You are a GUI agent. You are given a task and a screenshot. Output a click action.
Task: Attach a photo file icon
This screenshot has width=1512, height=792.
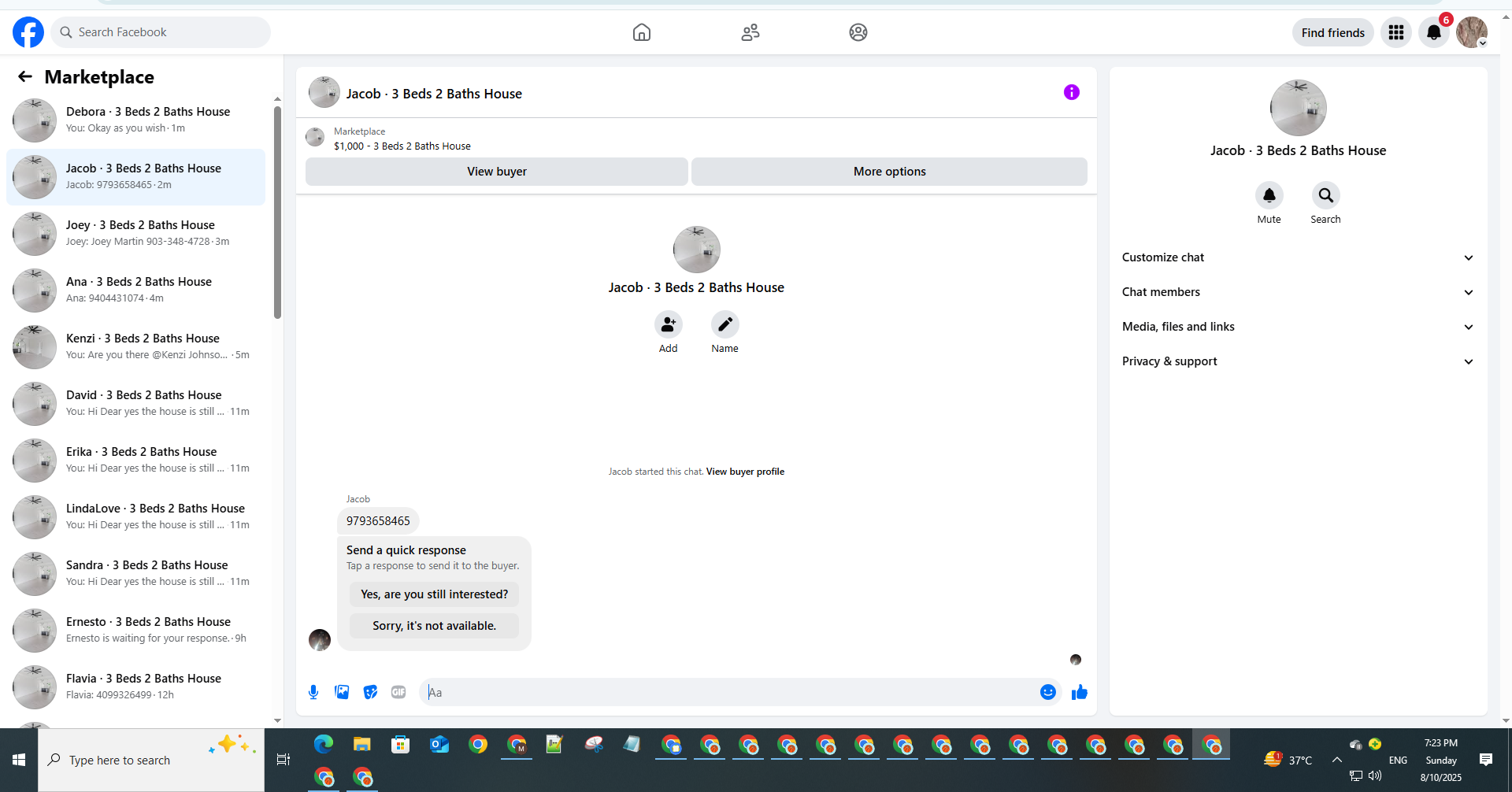[x=342, y=692]
